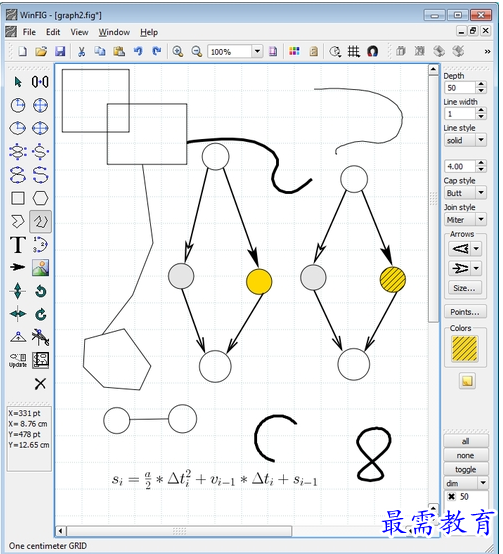503x554 pixels.
Task: Open the Line style dropdown
Action: (481, 140)
